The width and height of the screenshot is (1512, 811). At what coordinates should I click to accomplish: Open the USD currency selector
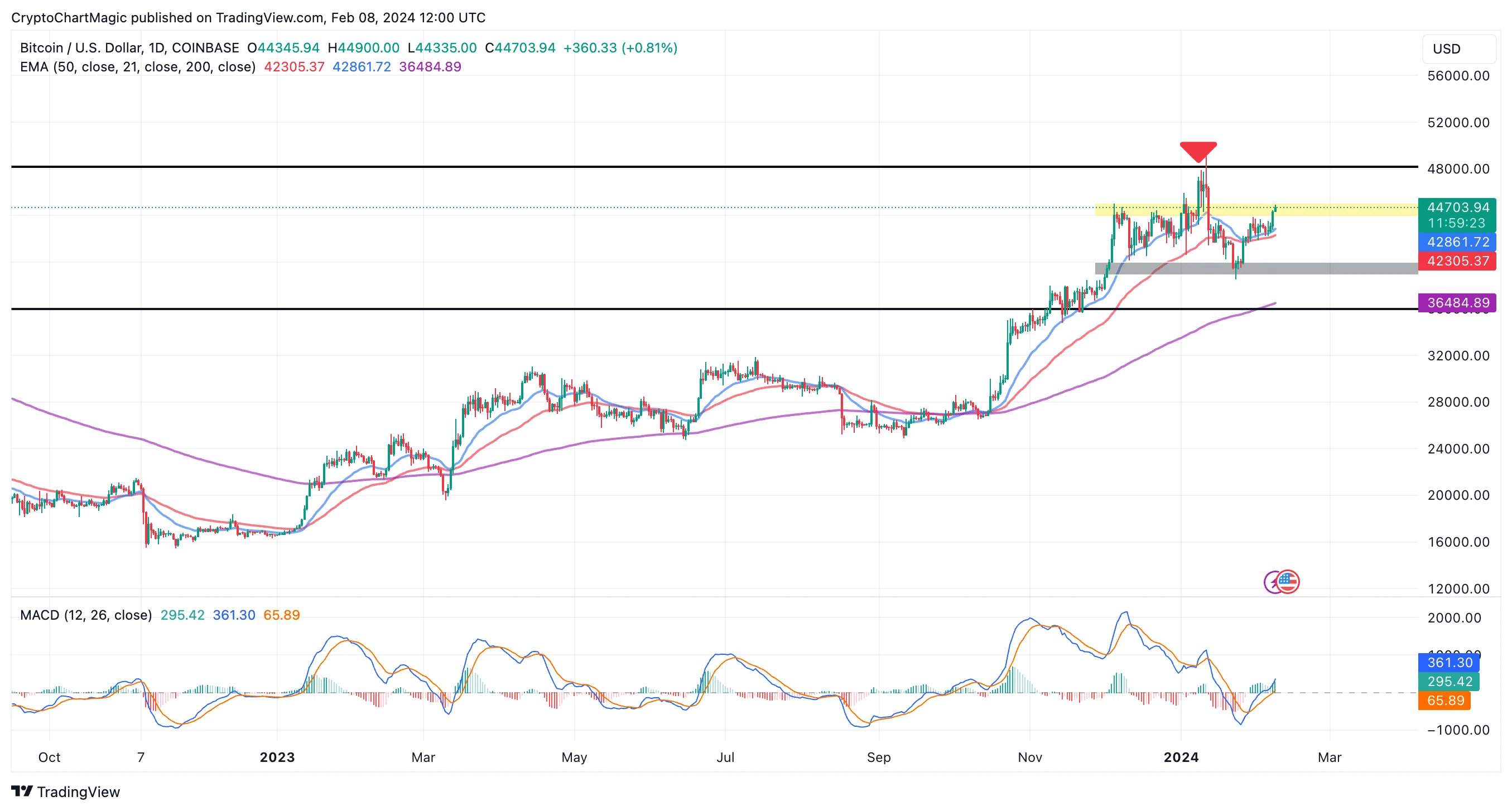[x=1458, y=49]
